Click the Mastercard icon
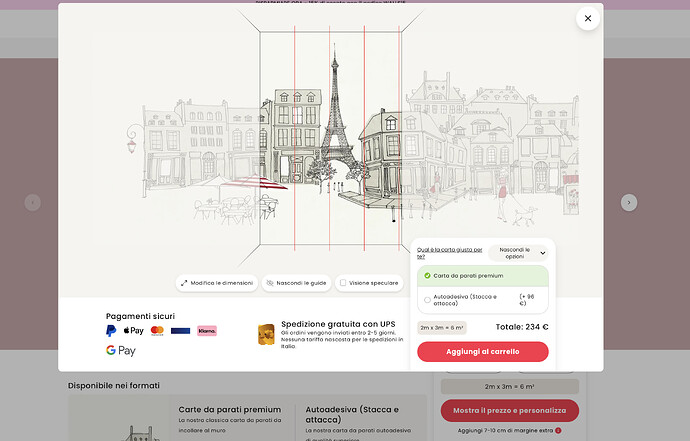The image size is (690, 441). pyautogui.click(x=157, y=331)
